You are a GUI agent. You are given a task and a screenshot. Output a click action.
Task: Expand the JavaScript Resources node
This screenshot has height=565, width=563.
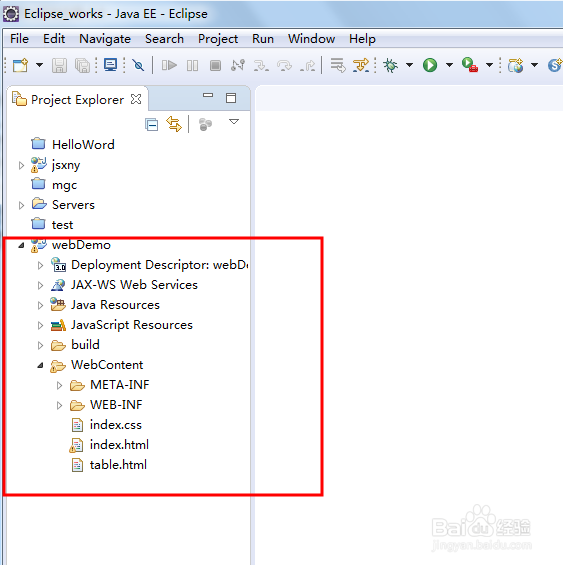click(x=40, y=325)
